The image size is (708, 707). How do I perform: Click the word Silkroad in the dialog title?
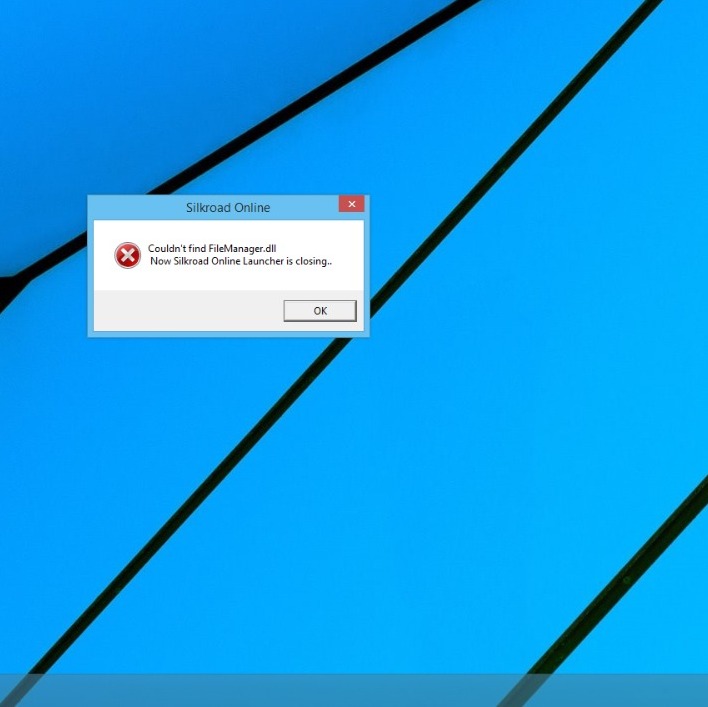(208, 208)
